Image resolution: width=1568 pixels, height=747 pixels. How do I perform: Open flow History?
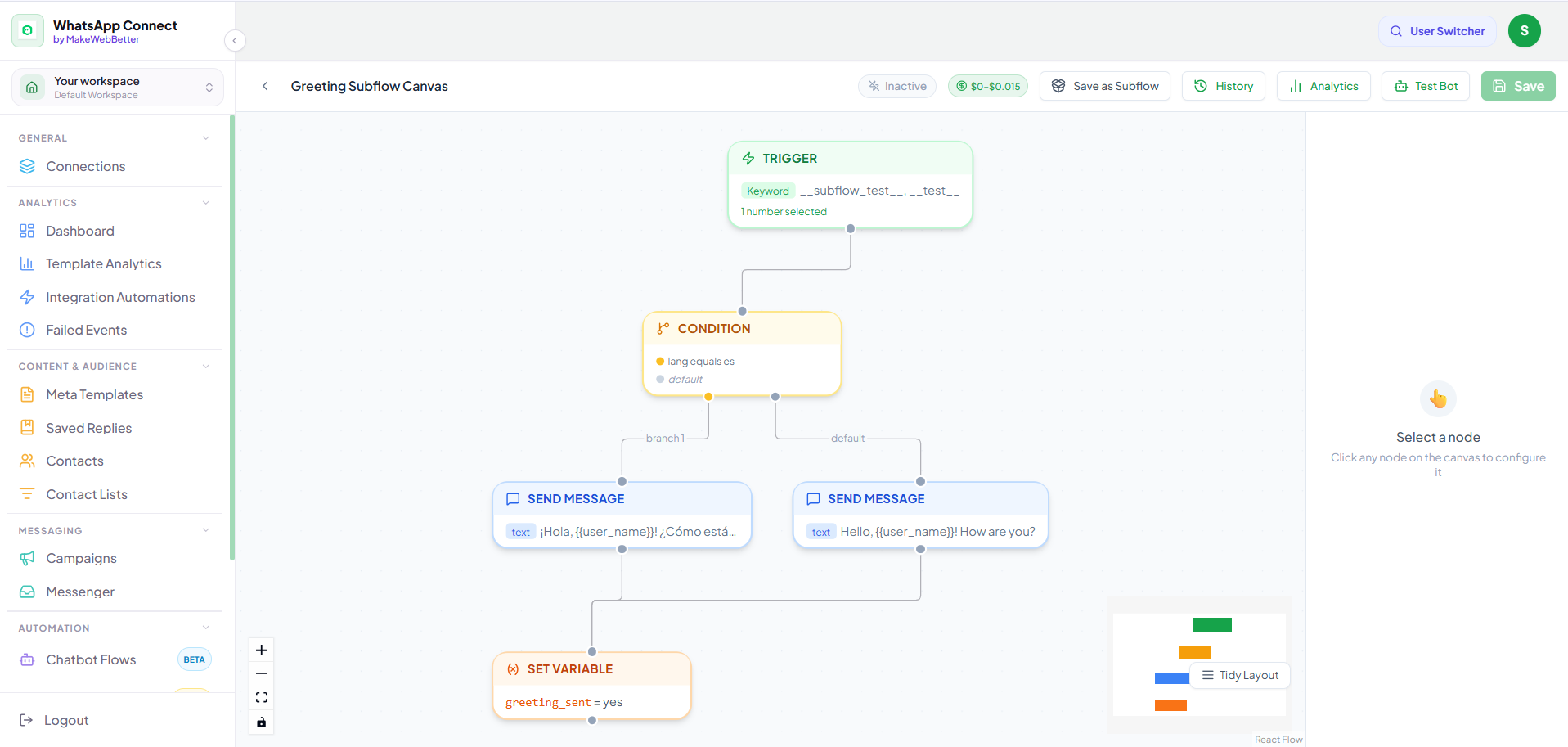(1224, 86)
